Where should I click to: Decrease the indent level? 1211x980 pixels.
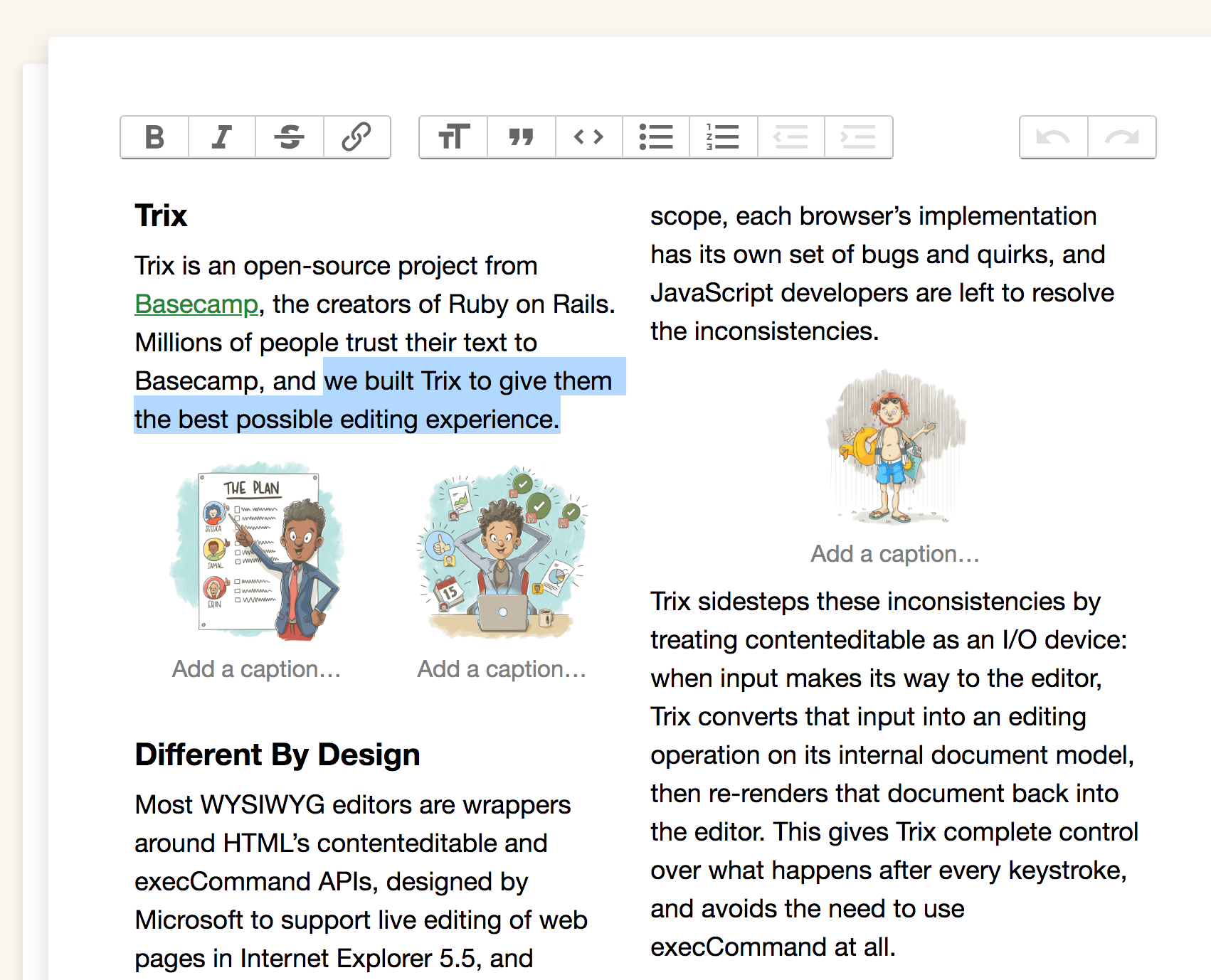(x=791, y=137)
